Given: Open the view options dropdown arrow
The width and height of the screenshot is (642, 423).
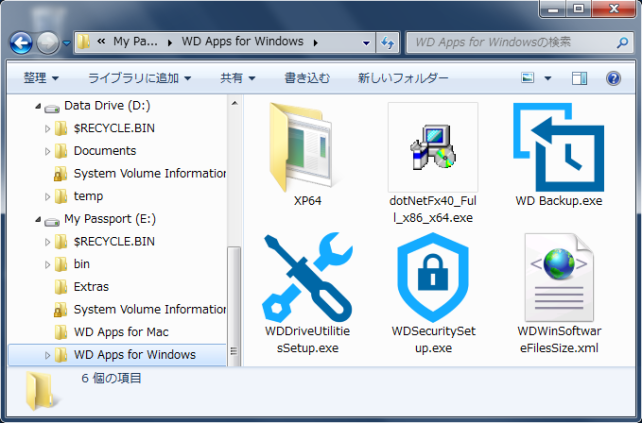Looking at the screenshot, I should coord(547,78).
